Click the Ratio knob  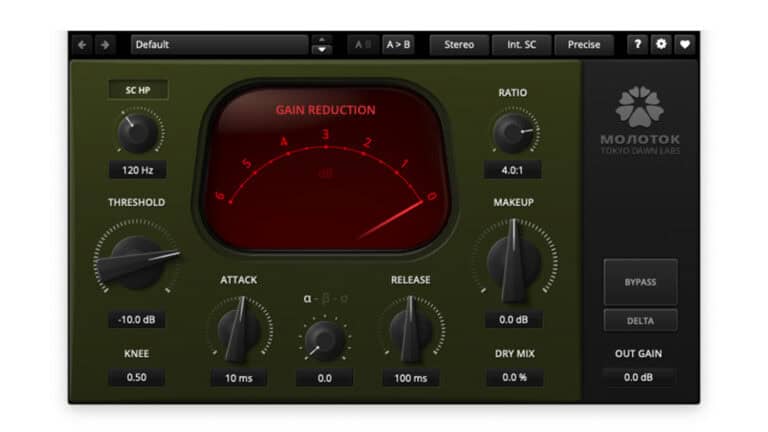click(x=513, y=133)
